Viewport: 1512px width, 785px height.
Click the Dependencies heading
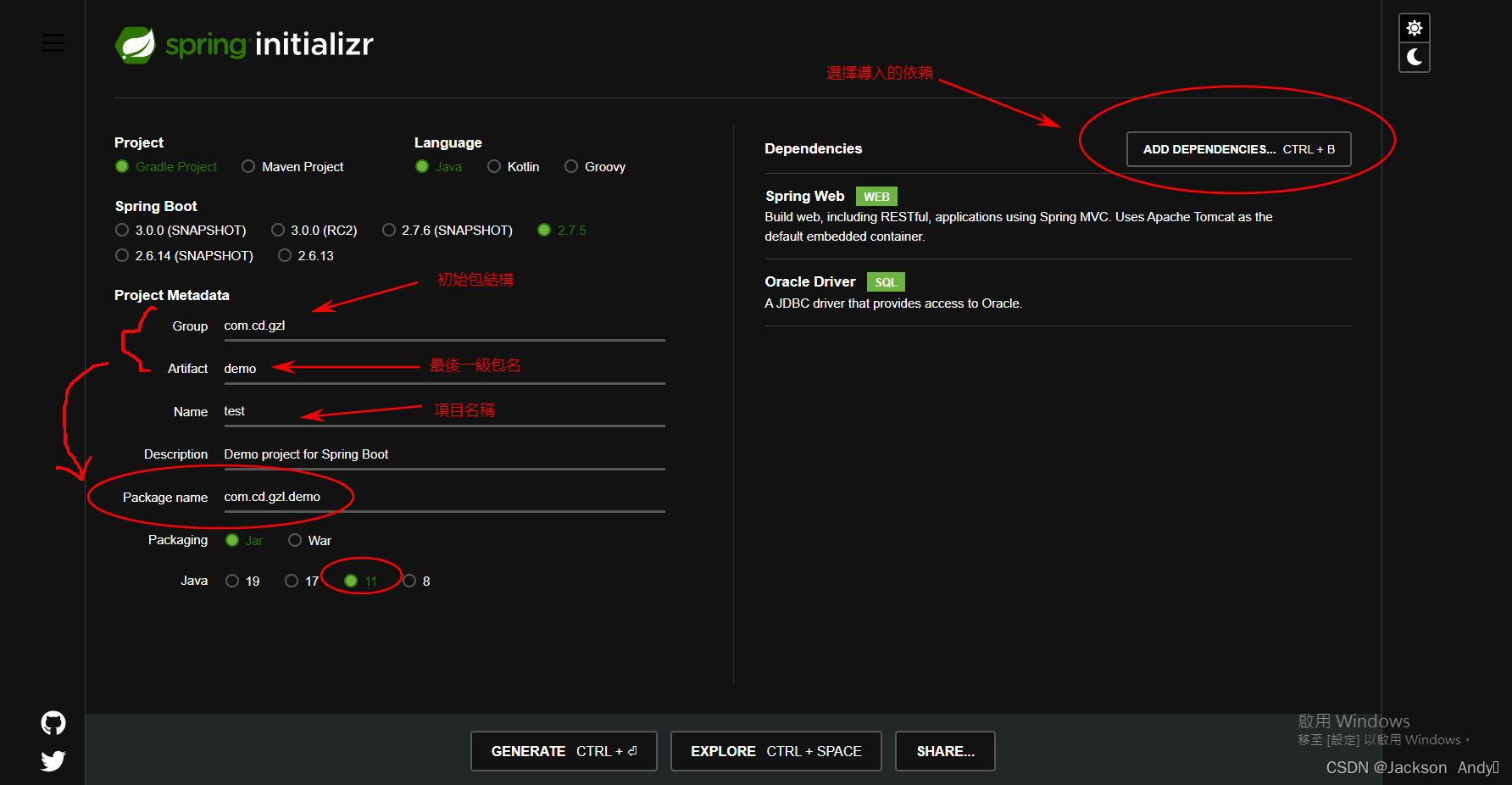[813, 149]
